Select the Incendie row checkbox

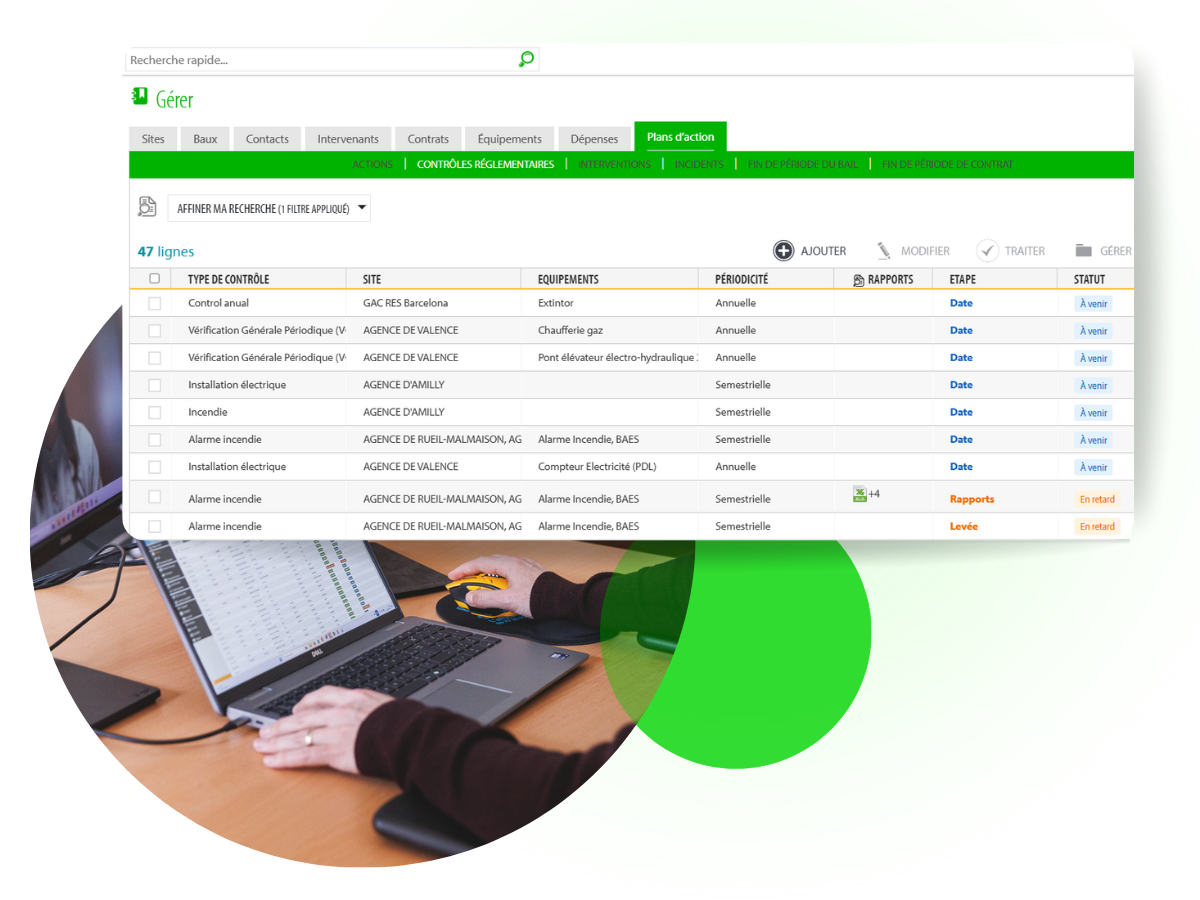(154, 412)
